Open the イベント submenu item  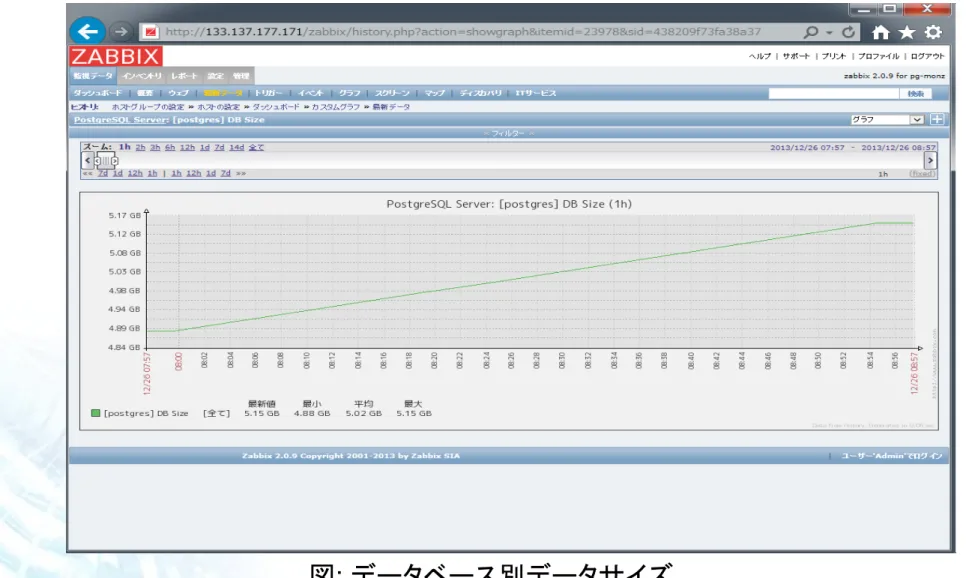[310, 93]
